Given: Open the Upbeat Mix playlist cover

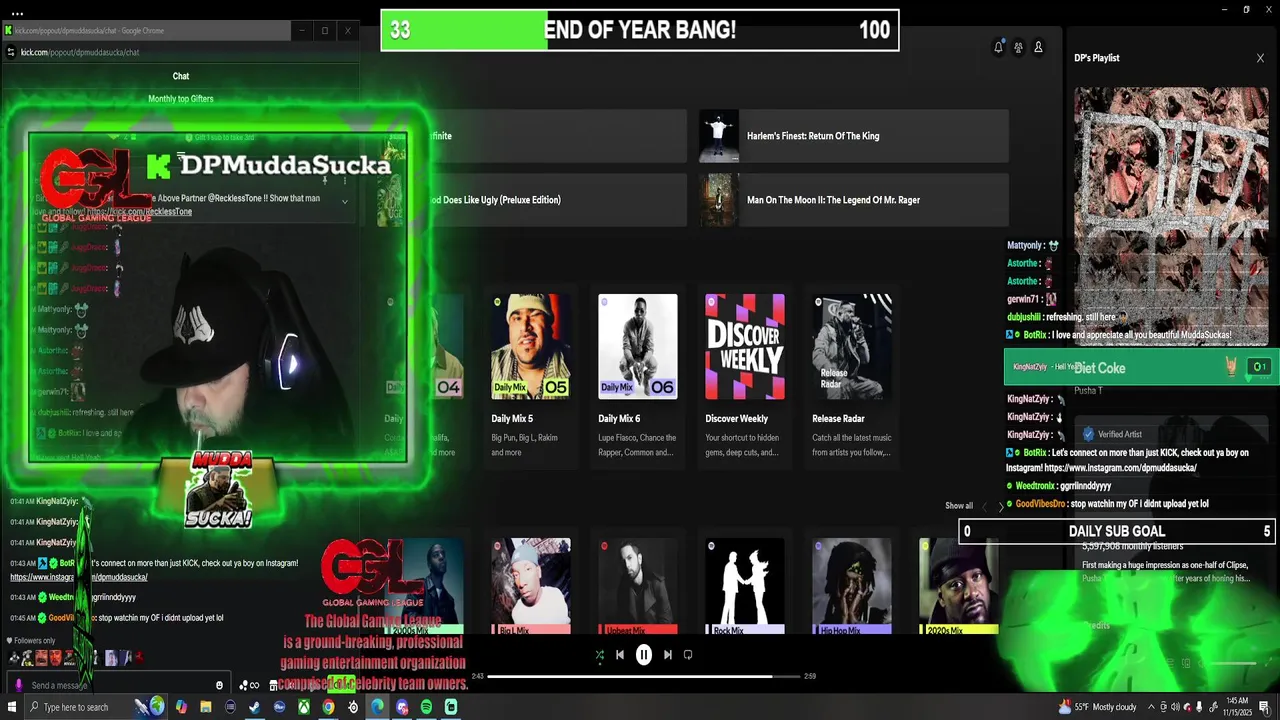Looking at the screenshot, I should [638, 587].
